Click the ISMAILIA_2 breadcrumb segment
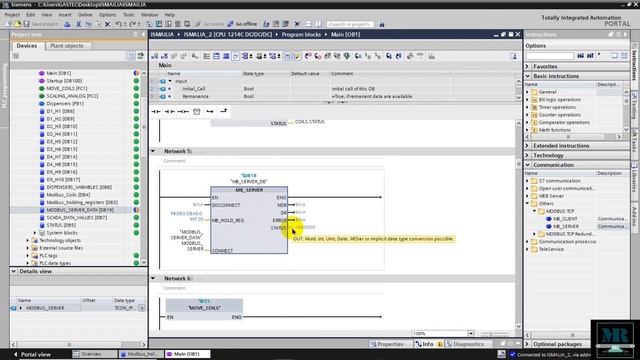This screenshot has width=640, height=360. (228, 35)
